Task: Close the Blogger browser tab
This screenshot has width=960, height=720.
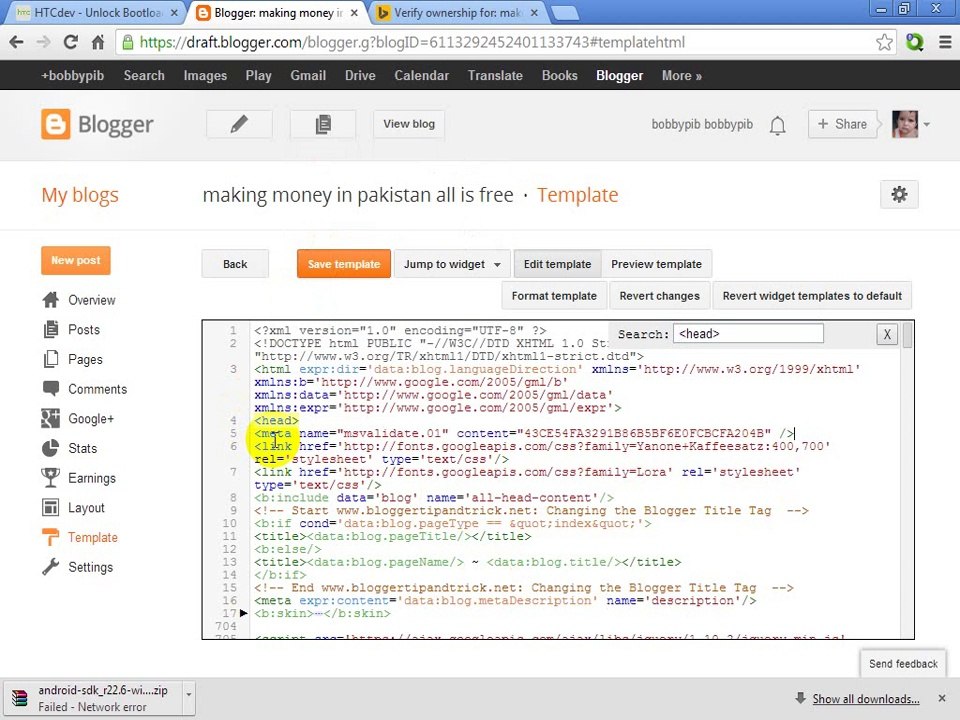Action: click(354, 12)
